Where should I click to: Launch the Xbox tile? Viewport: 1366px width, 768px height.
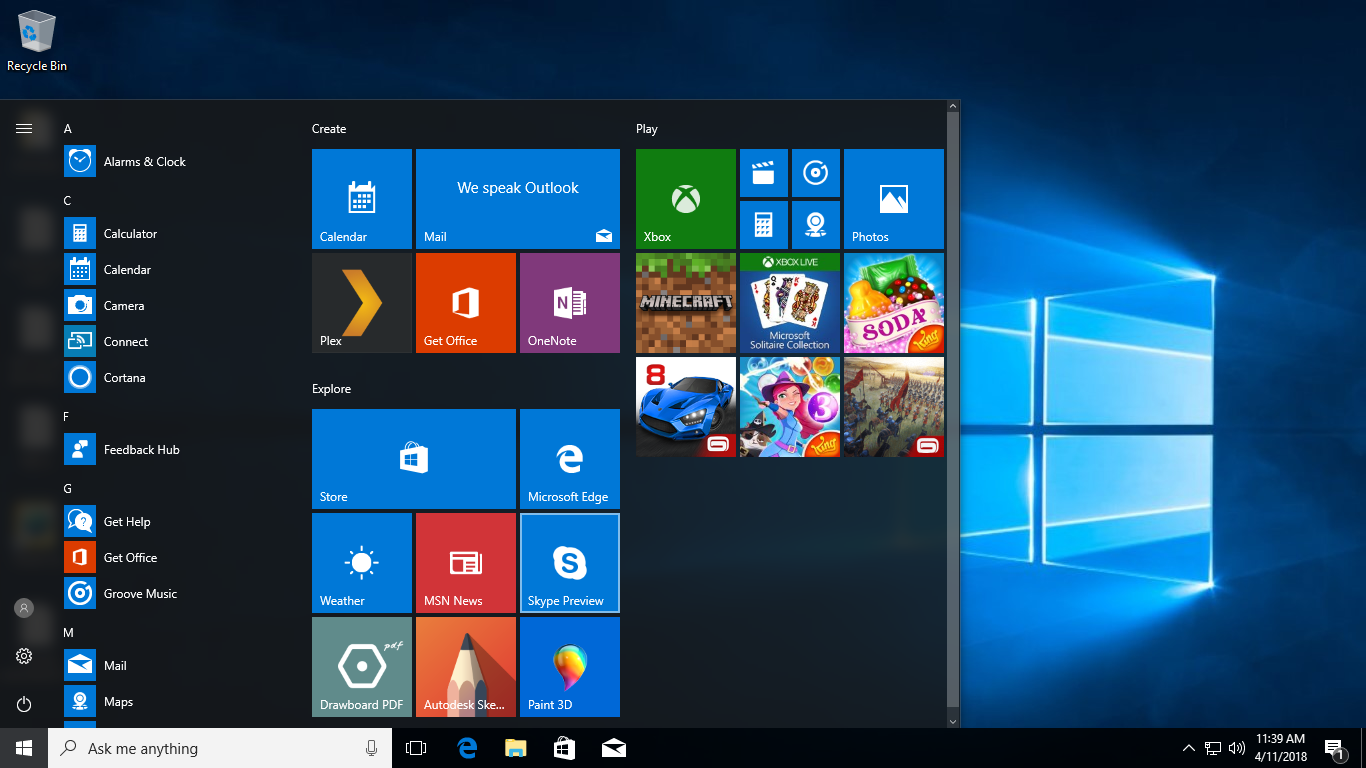(x=686, y=199)
